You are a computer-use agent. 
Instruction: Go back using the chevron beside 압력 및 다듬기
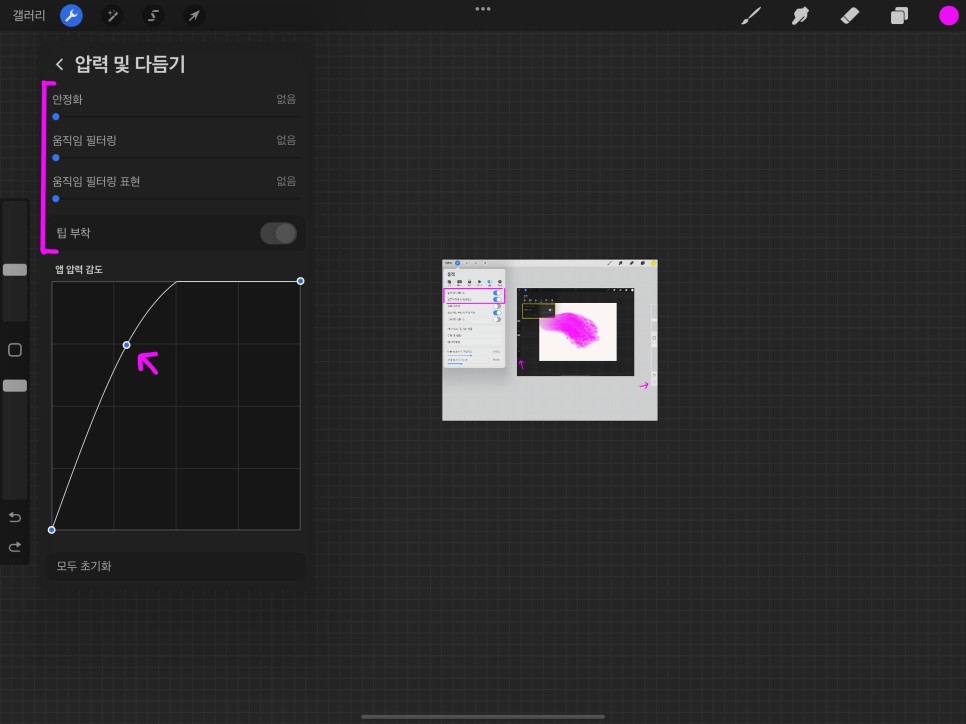(x=59, y=64)
